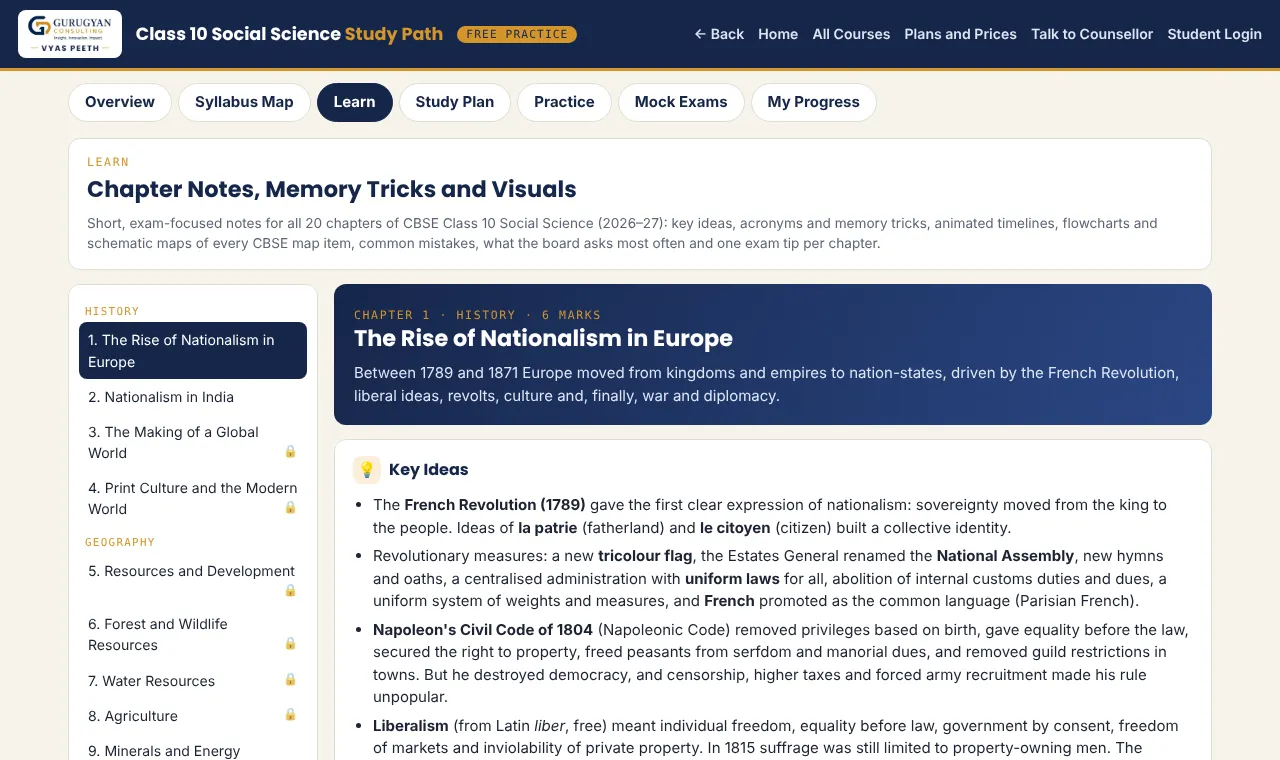Open the Study Plan tab
Viewport: 1280px width, 760px height.
pyautogui.click(x=455, y=102)
